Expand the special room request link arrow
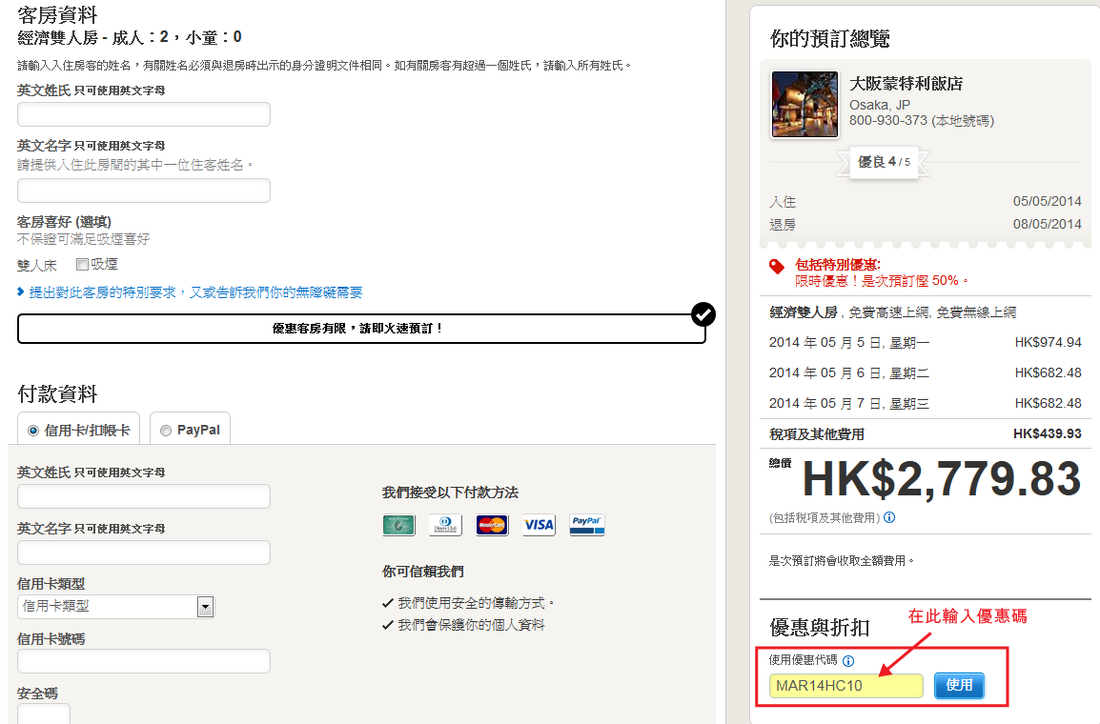 coord(21,292)
